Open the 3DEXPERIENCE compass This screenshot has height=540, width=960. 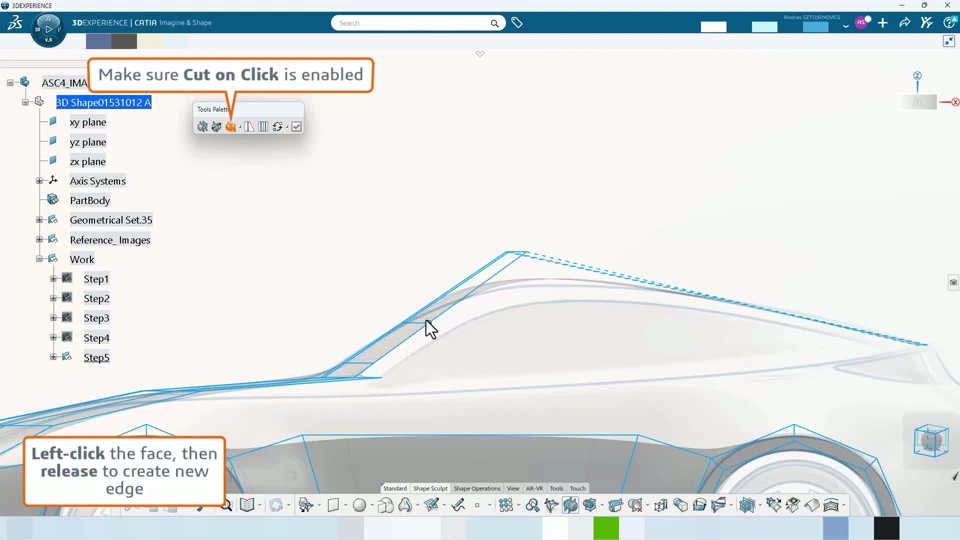point(48,29)
